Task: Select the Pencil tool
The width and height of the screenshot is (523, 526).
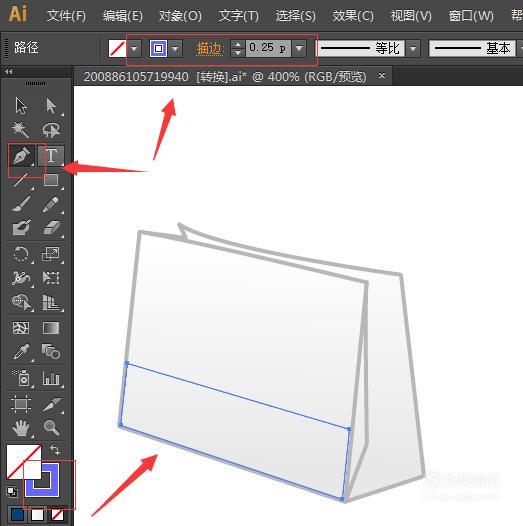Action: 51,205
